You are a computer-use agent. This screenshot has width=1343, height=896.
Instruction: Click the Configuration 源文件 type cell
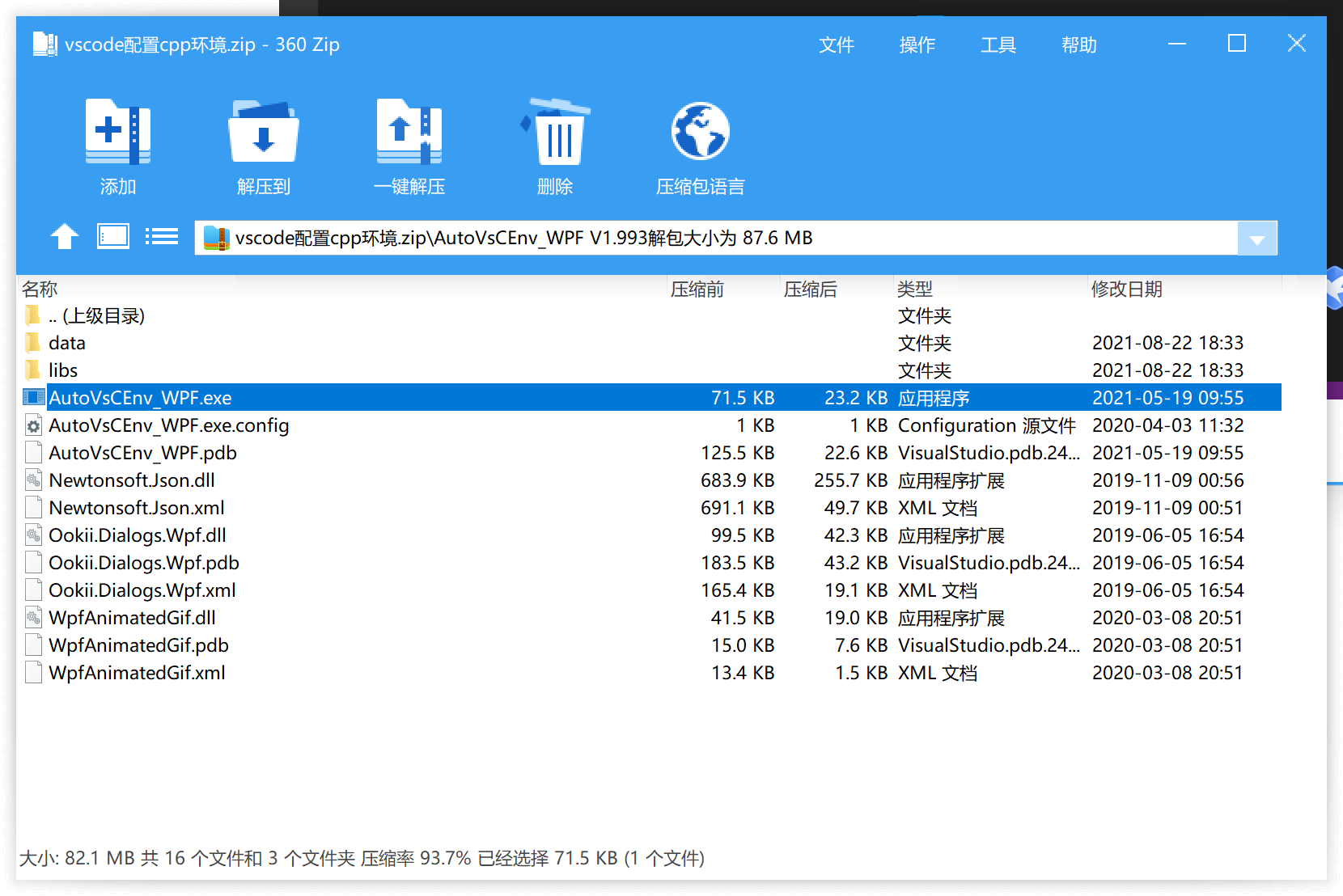tap(987, 425)
